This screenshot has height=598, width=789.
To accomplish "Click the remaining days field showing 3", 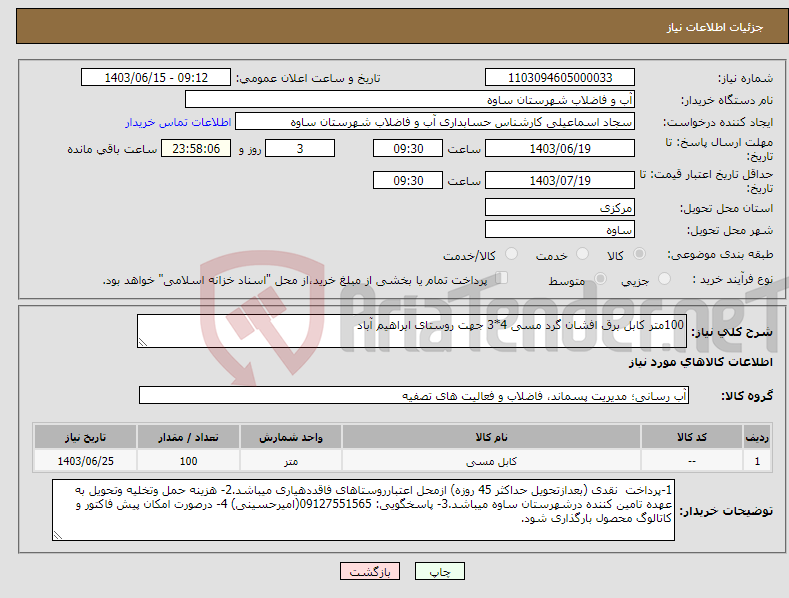I will pos(300,148).
